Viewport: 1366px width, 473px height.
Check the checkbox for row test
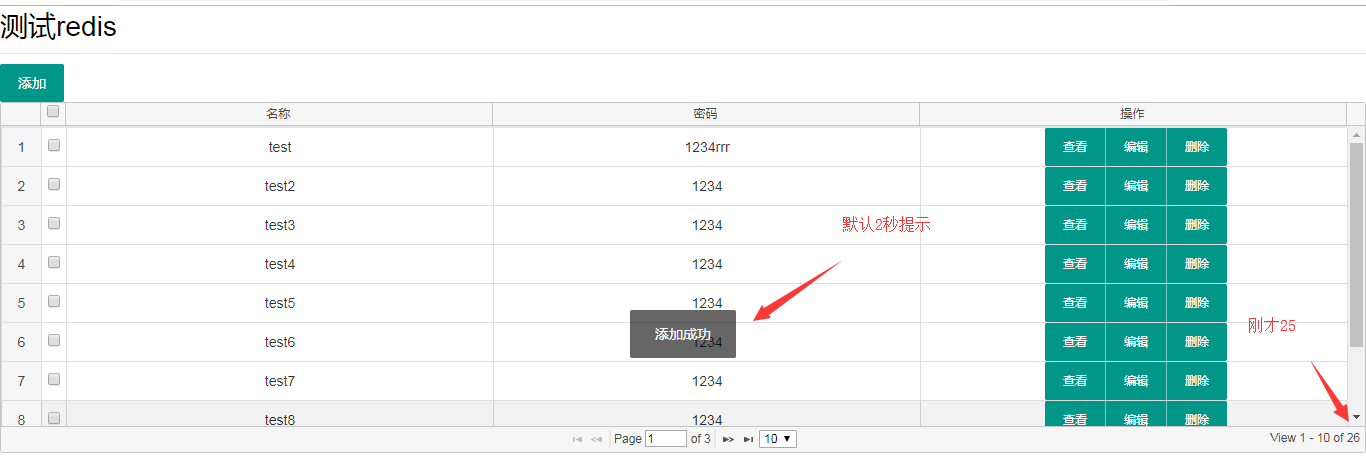click(x=54, y=145)
